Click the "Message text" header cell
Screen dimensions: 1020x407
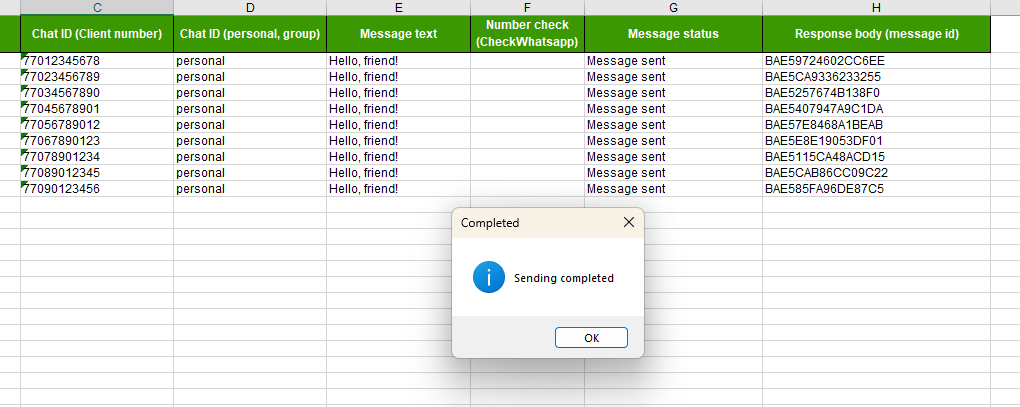coord(398,34)
